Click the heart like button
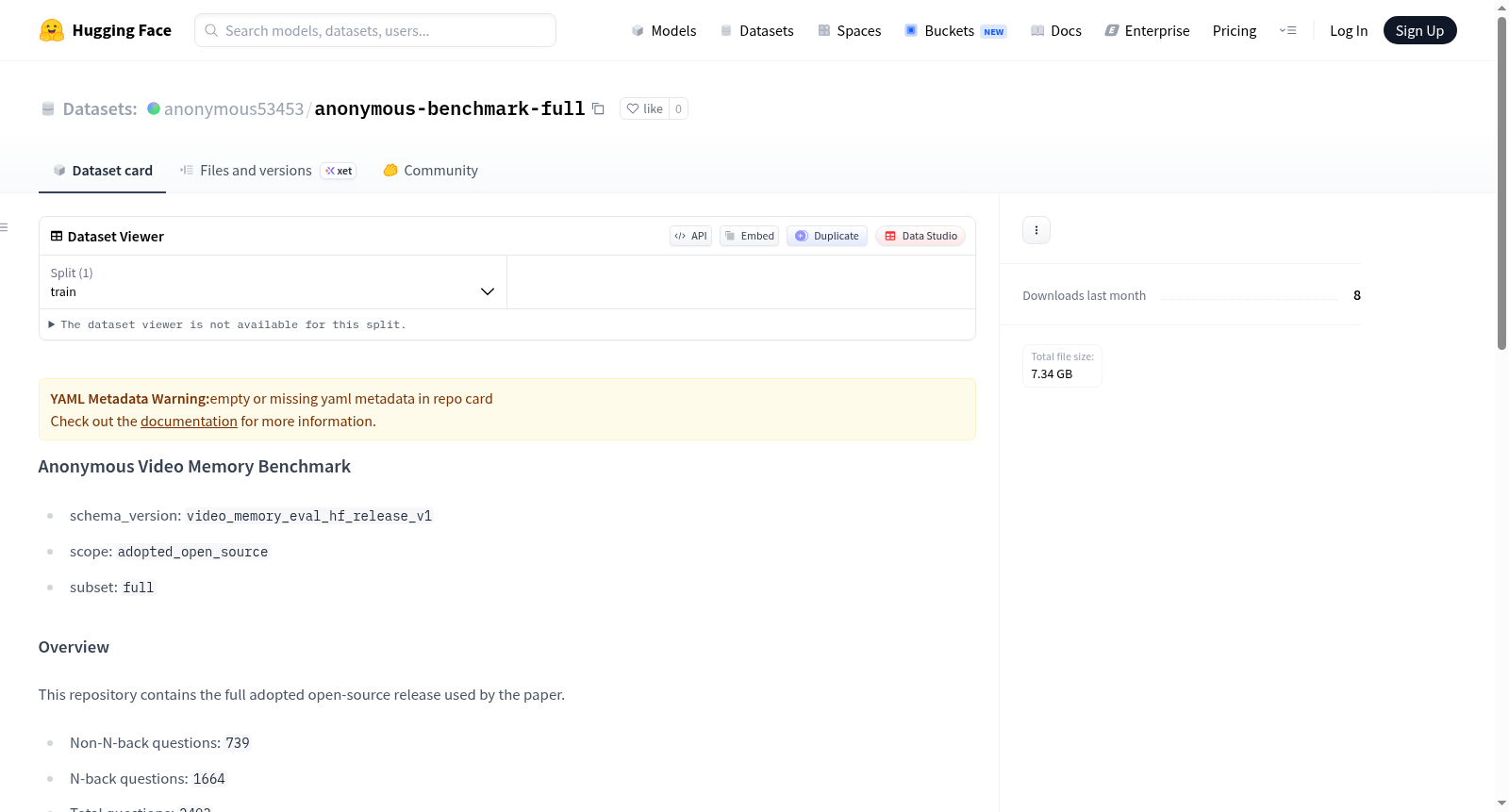The image size is (1509, 812). point(645,108)
